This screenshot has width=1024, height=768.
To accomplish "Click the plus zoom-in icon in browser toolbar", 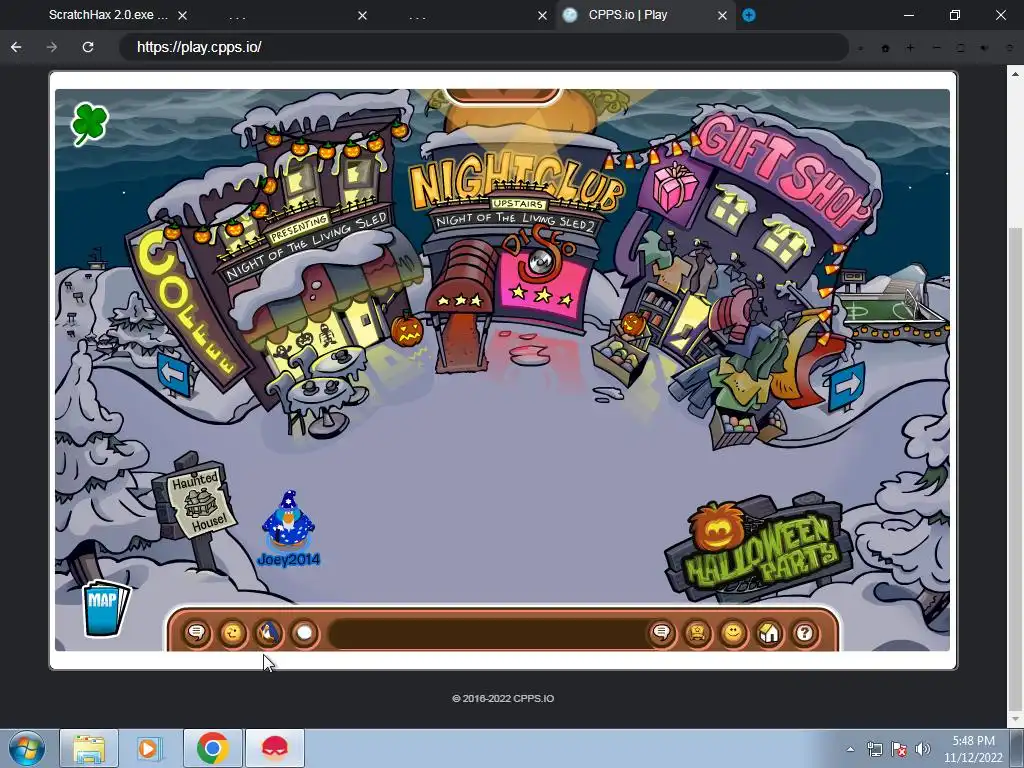I will (x=910, y=48).
